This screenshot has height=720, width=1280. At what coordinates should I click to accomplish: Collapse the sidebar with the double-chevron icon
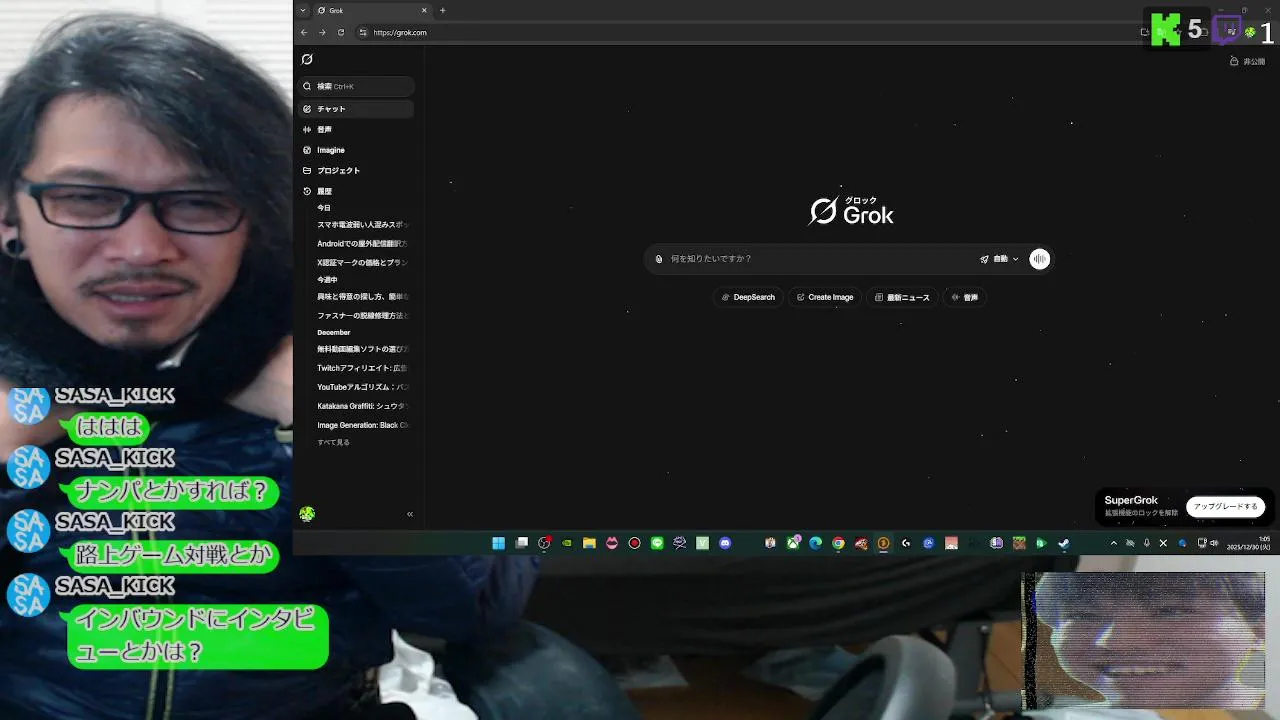[x=410, y=514]
